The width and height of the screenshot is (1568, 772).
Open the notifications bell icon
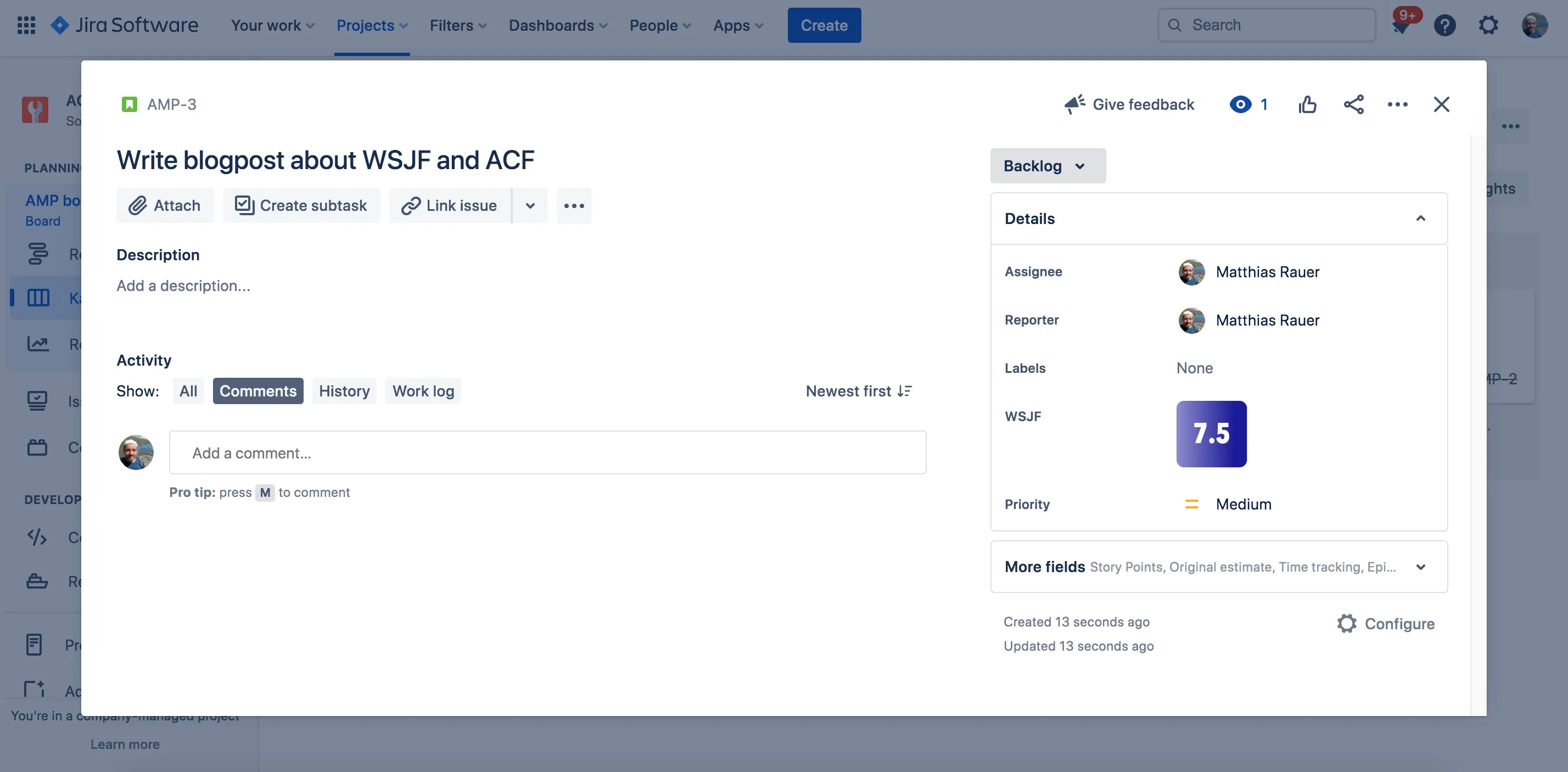[x=1402, y=25]
